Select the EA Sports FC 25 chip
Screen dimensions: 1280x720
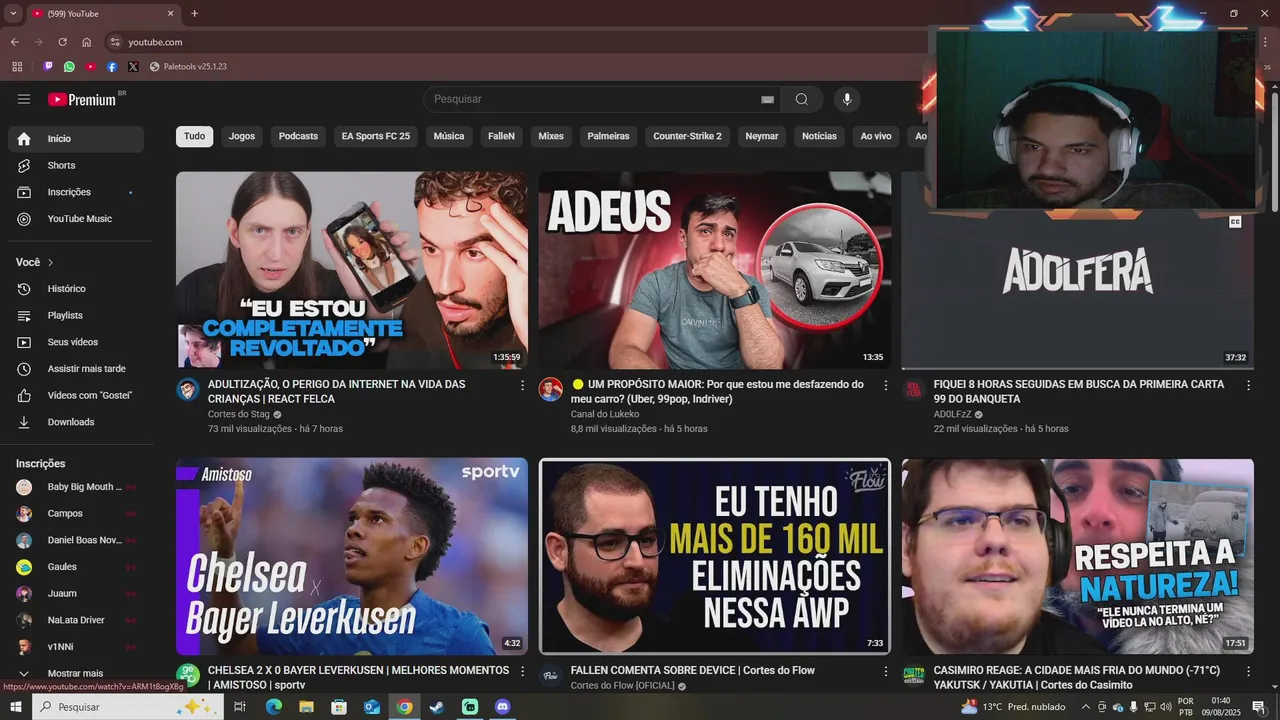point(376,136)
